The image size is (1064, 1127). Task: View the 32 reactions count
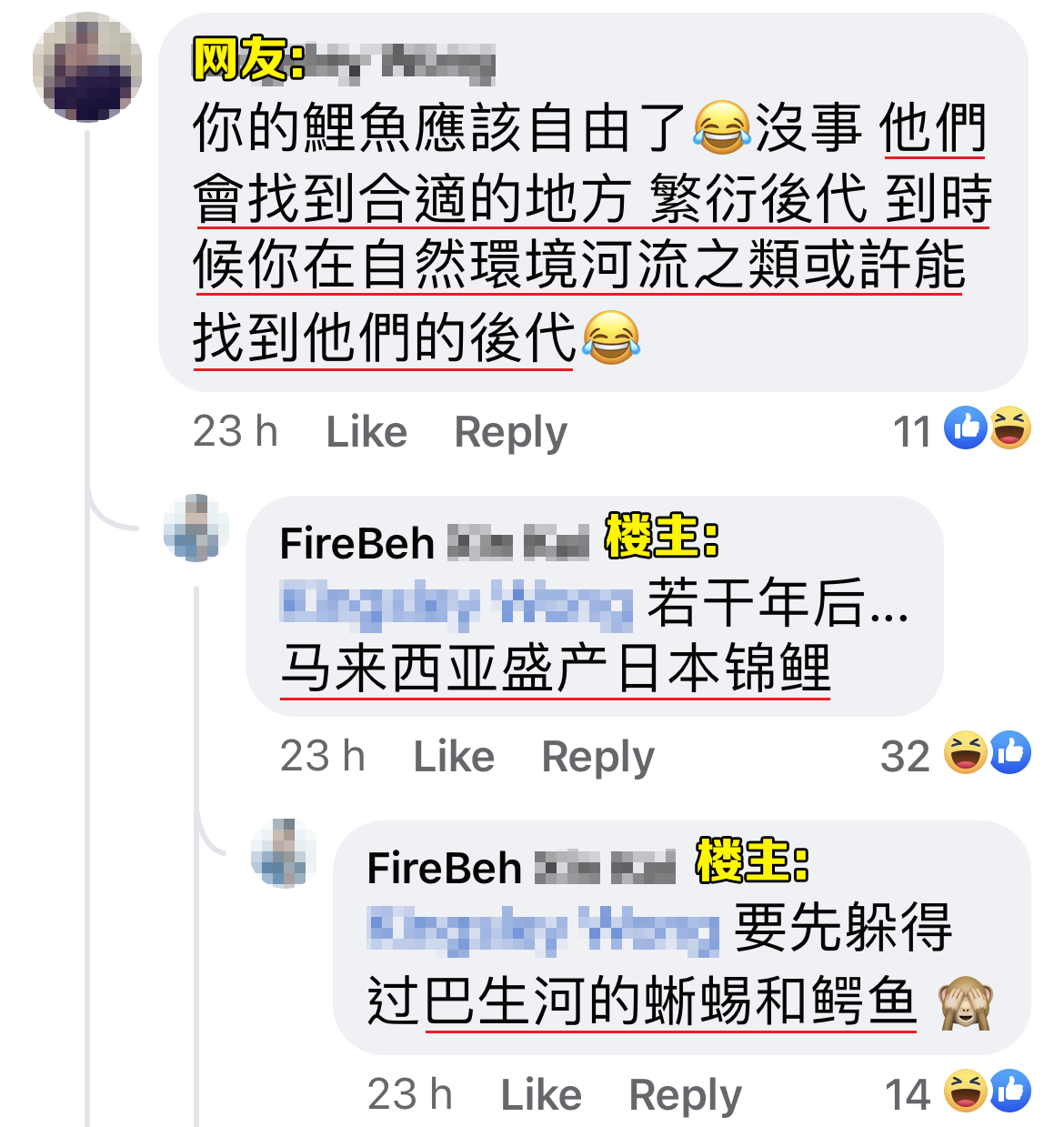[x=905, y=757]
